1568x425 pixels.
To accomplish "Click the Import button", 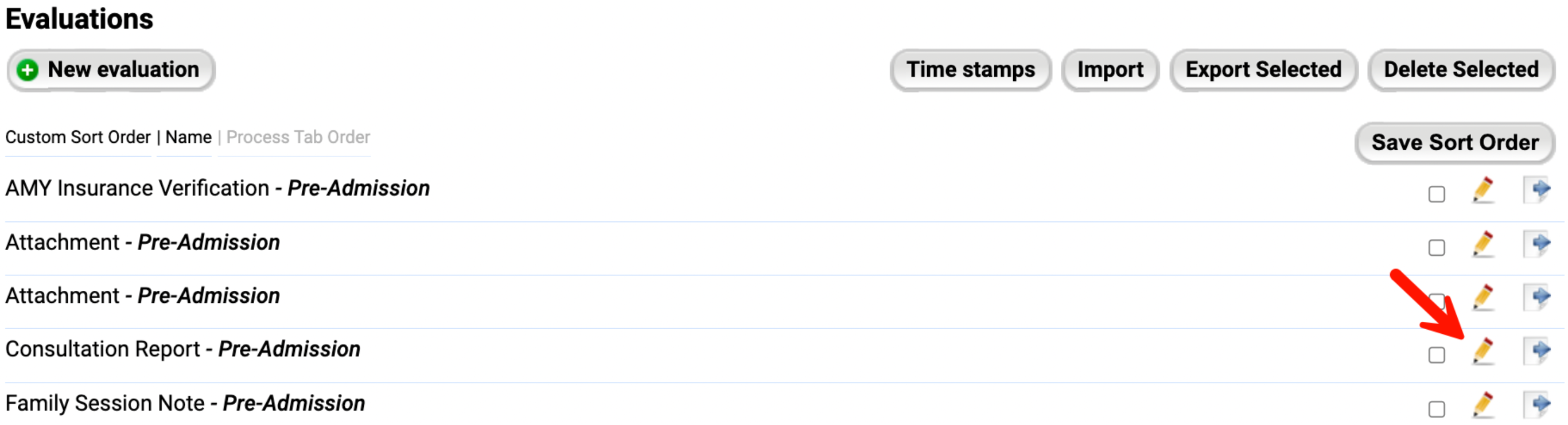I will pos(1110,70).
